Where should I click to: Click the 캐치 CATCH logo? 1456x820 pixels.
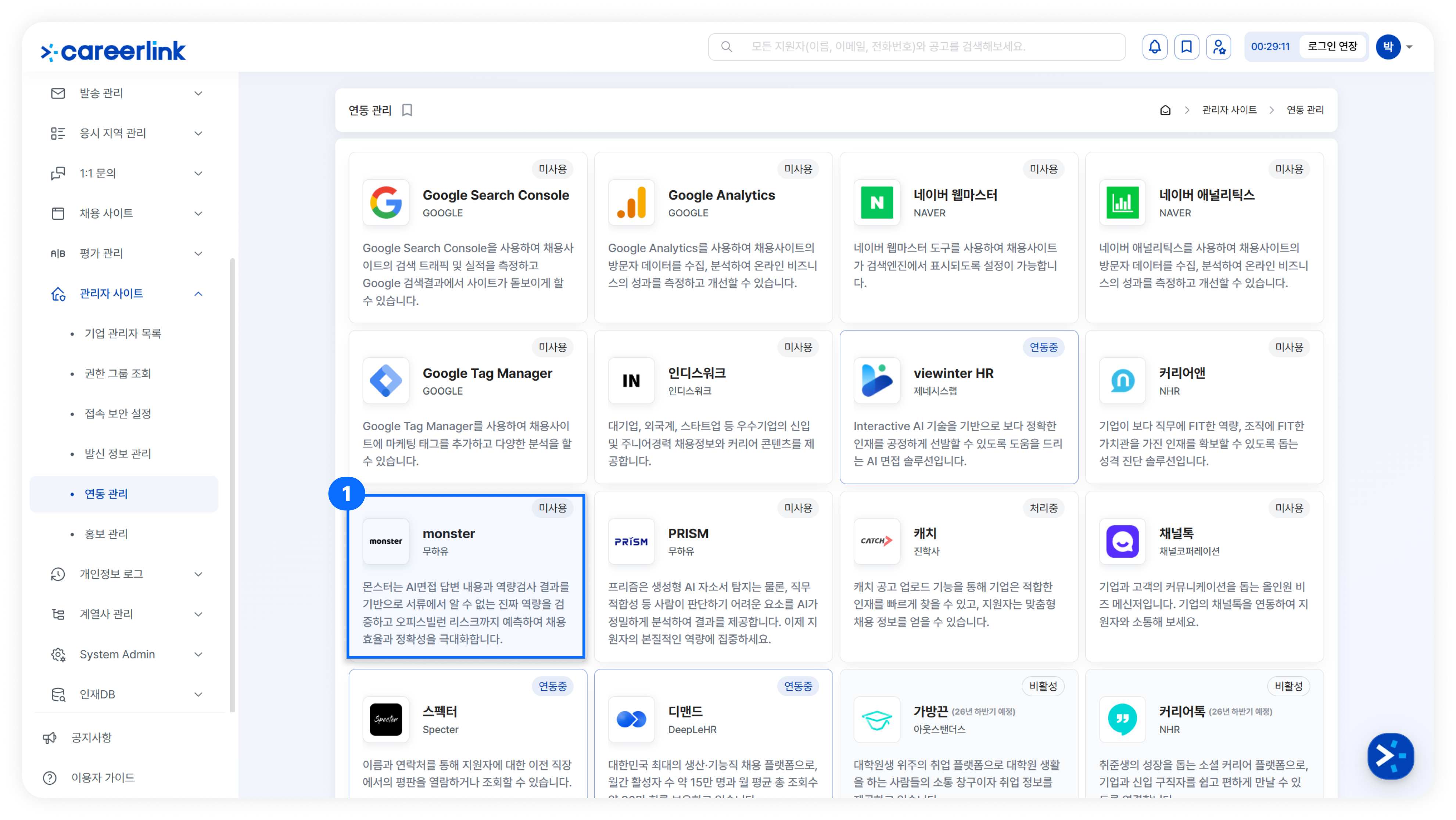pos(877,541)
